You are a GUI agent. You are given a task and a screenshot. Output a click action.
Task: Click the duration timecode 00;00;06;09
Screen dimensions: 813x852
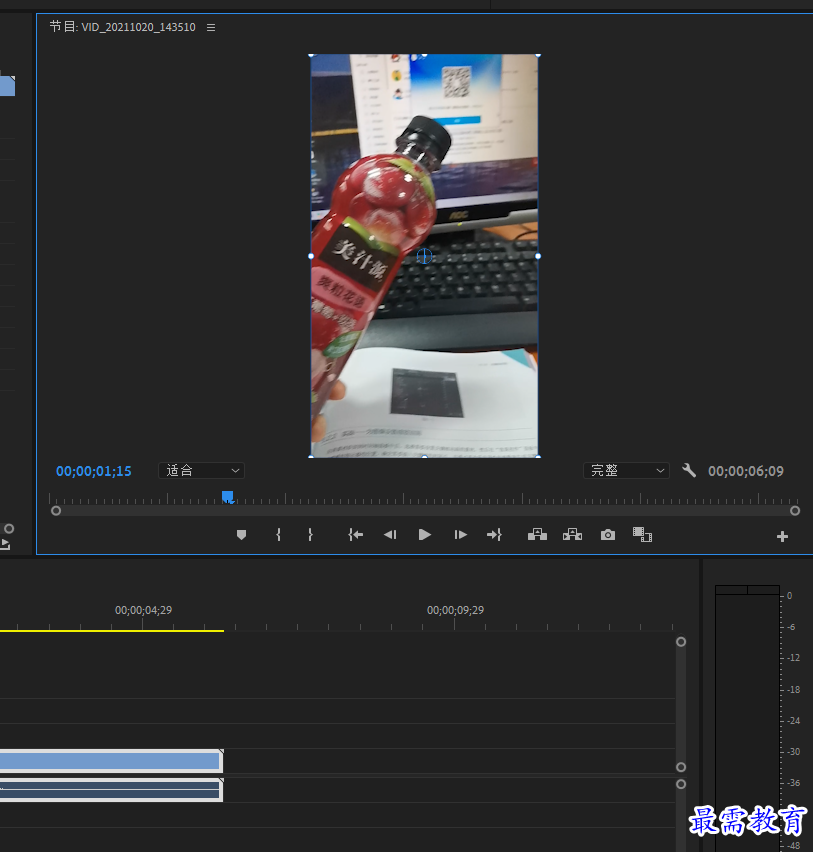pos(746,471)
